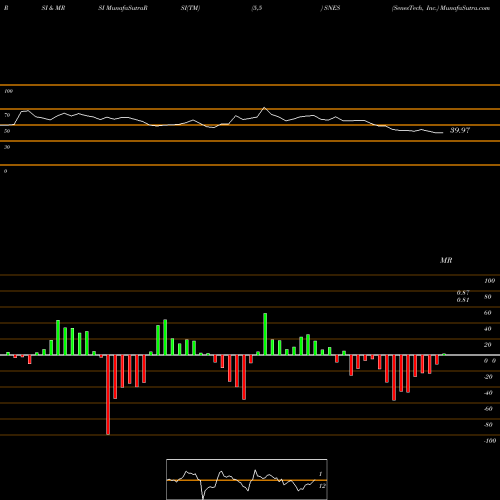
Task: Click the MunafaSutra.com title text
Action: 465,8
